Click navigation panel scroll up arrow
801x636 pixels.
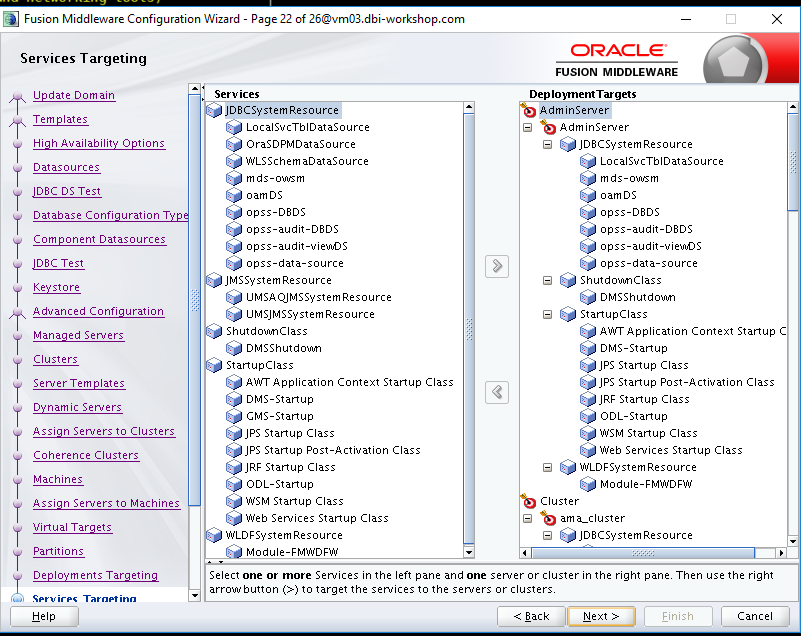tap(194, 89)
